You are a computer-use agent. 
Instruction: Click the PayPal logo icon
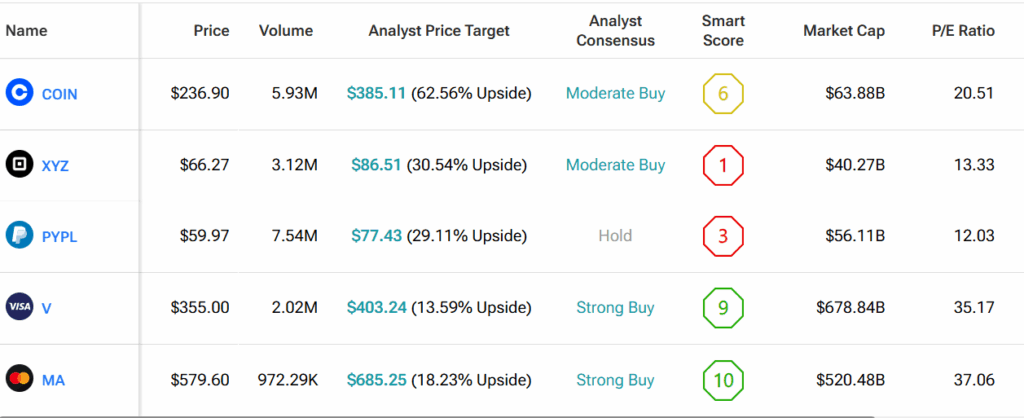(18, 236)
